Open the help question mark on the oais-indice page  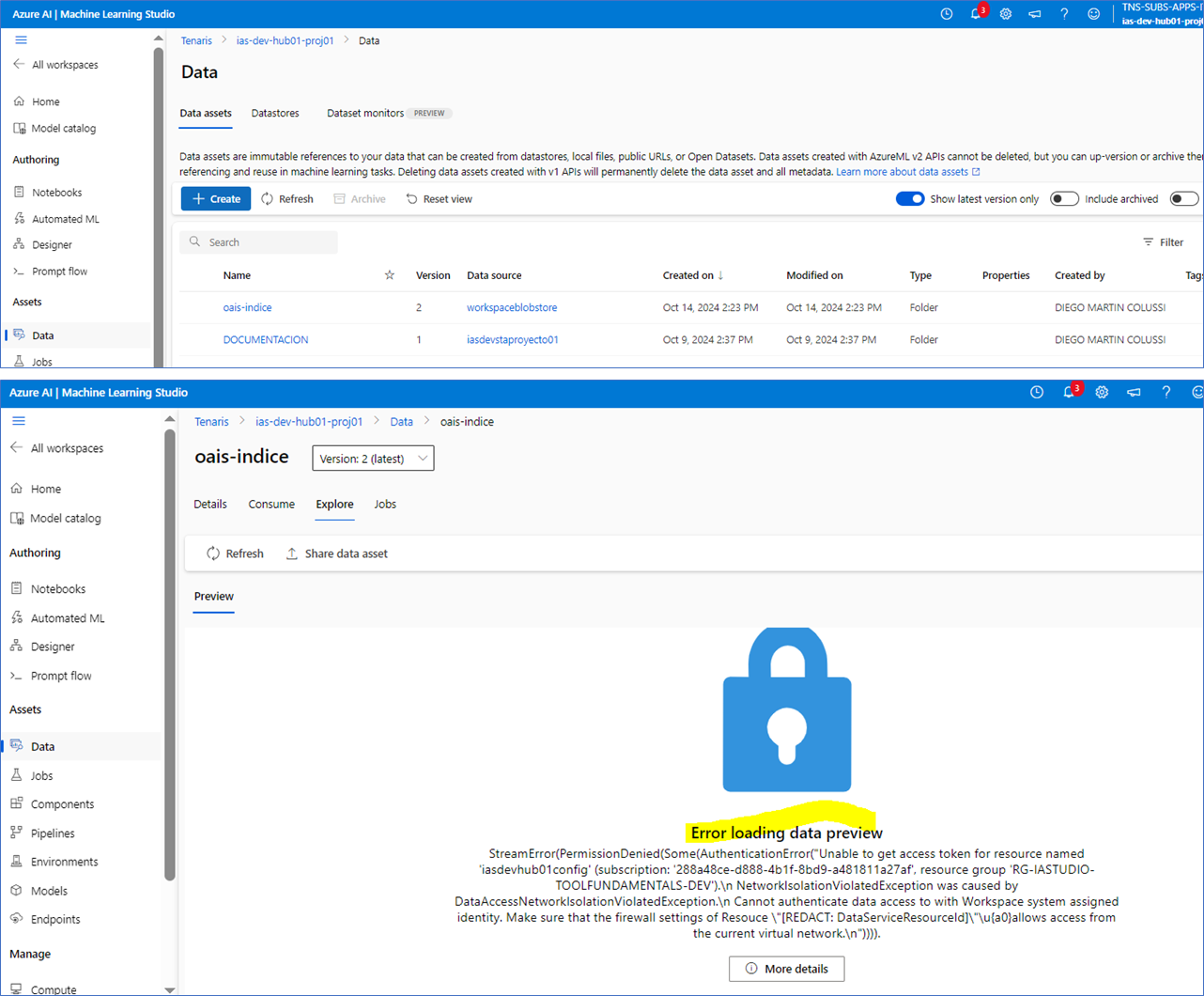point(1166,393)
